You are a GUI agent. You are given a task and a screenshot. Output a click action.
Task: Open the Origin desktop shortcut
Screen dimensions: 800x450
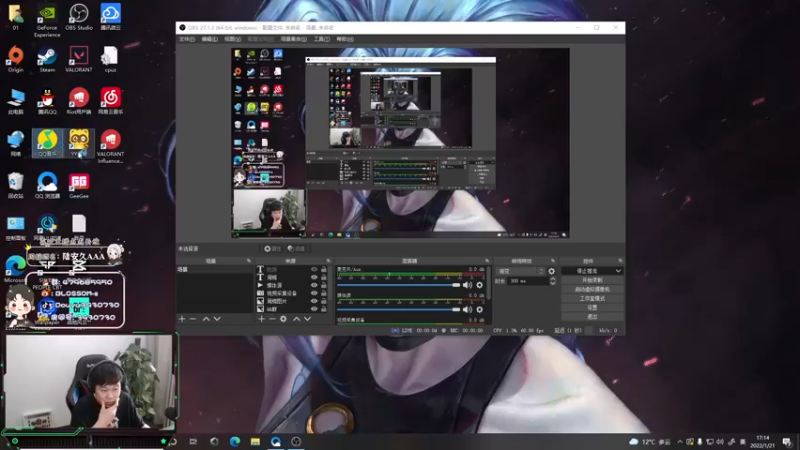15,59
